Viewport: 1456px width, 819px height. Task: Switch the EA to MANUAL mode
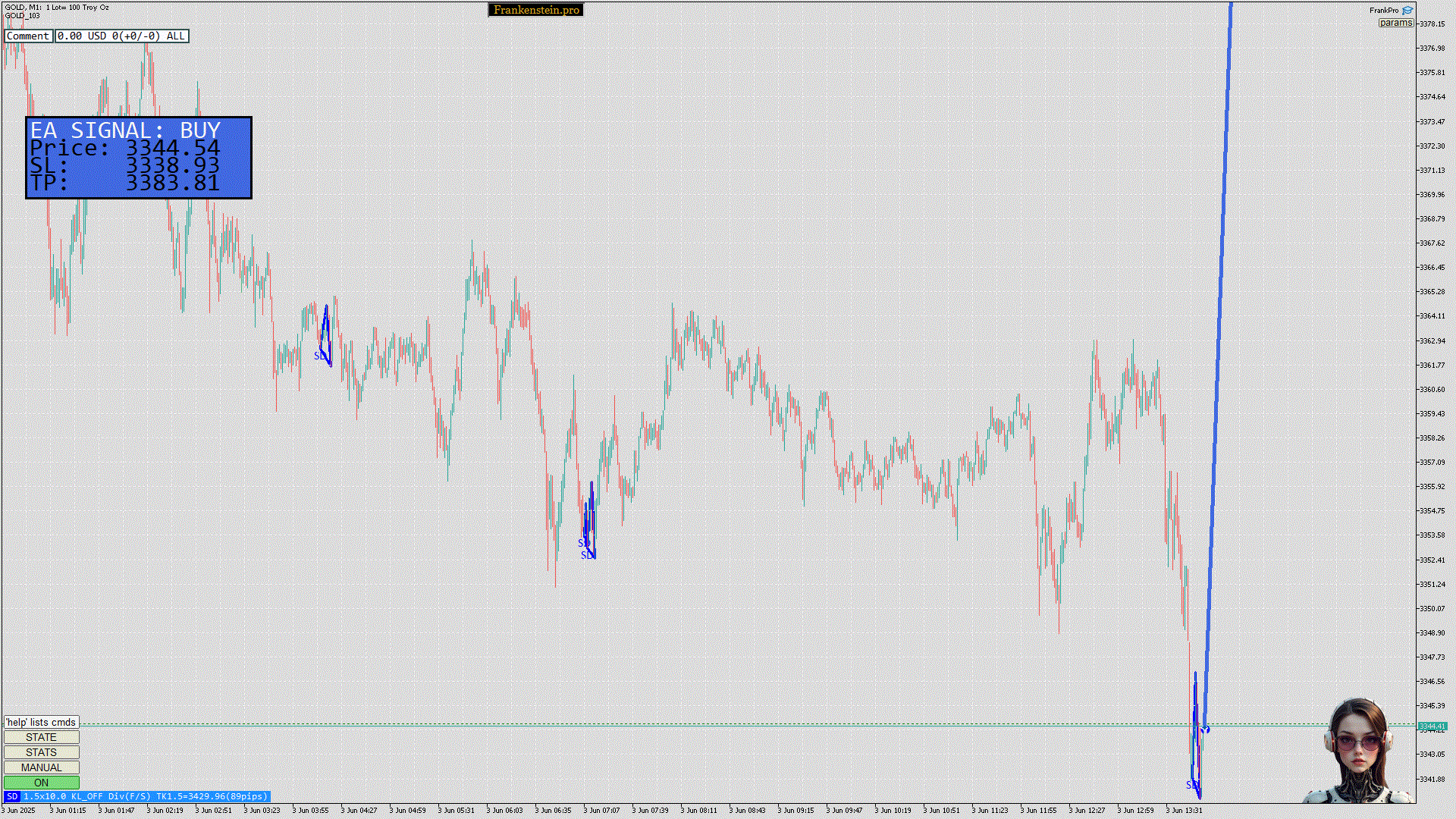(41, 768)
